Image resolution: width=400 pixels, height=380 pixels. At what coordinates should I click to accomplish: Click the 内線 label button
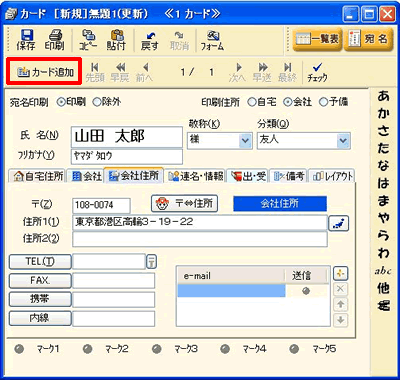[x=40, y=318]
